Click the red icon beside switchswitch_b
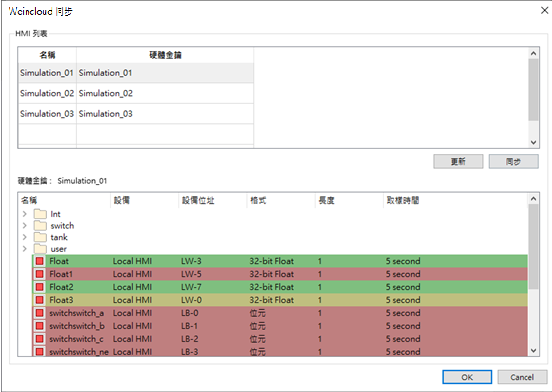The width and height of the screenshot is (552, 392). (x=39, y=326)
